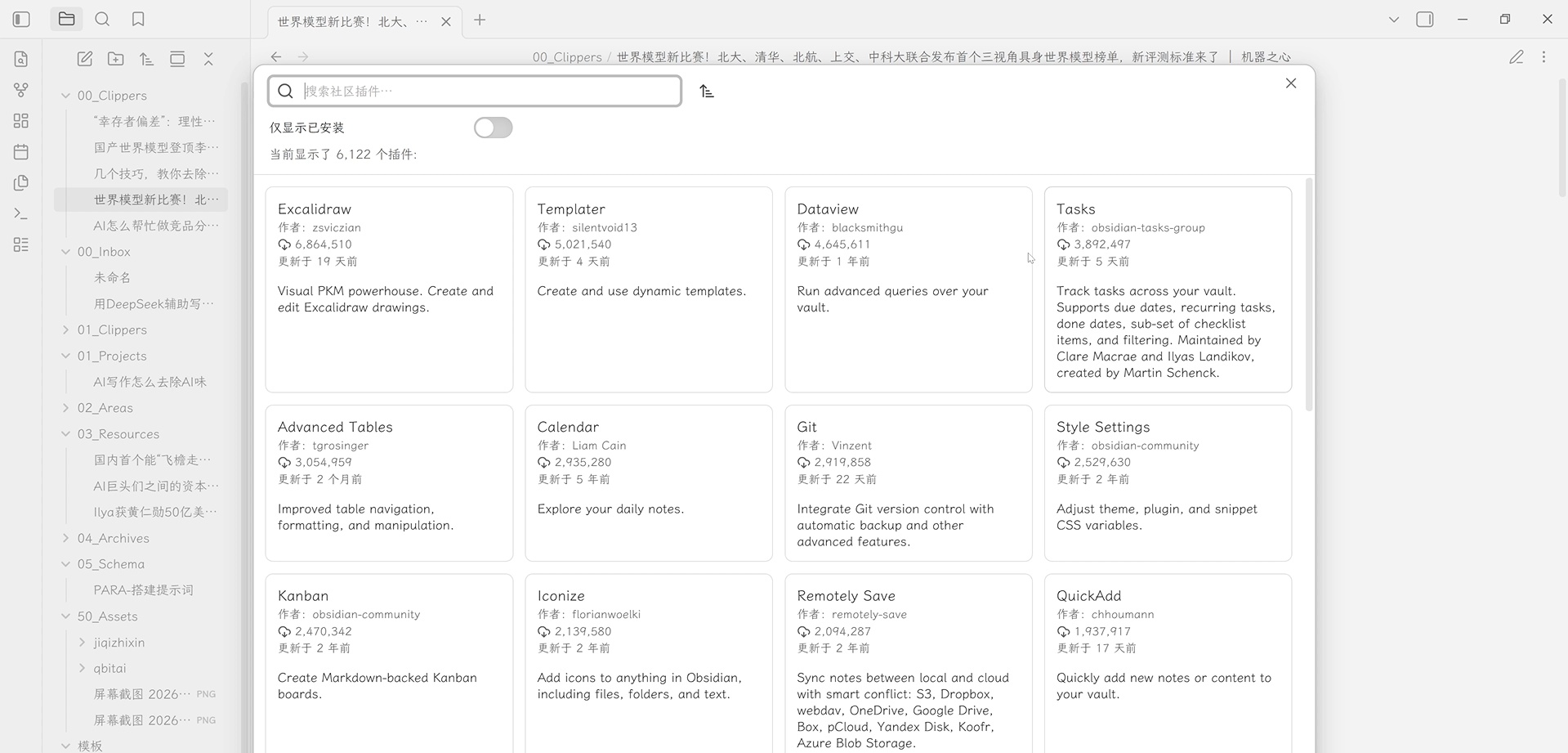Click the 00_Clippers breadcrumb link
1568x753 pixels.
[567, 57]
